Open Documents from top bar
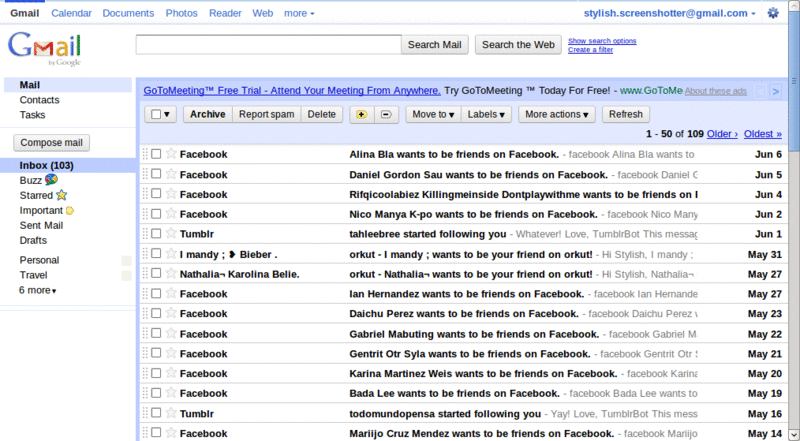This screenshot has height=441, width=800. 128,13
